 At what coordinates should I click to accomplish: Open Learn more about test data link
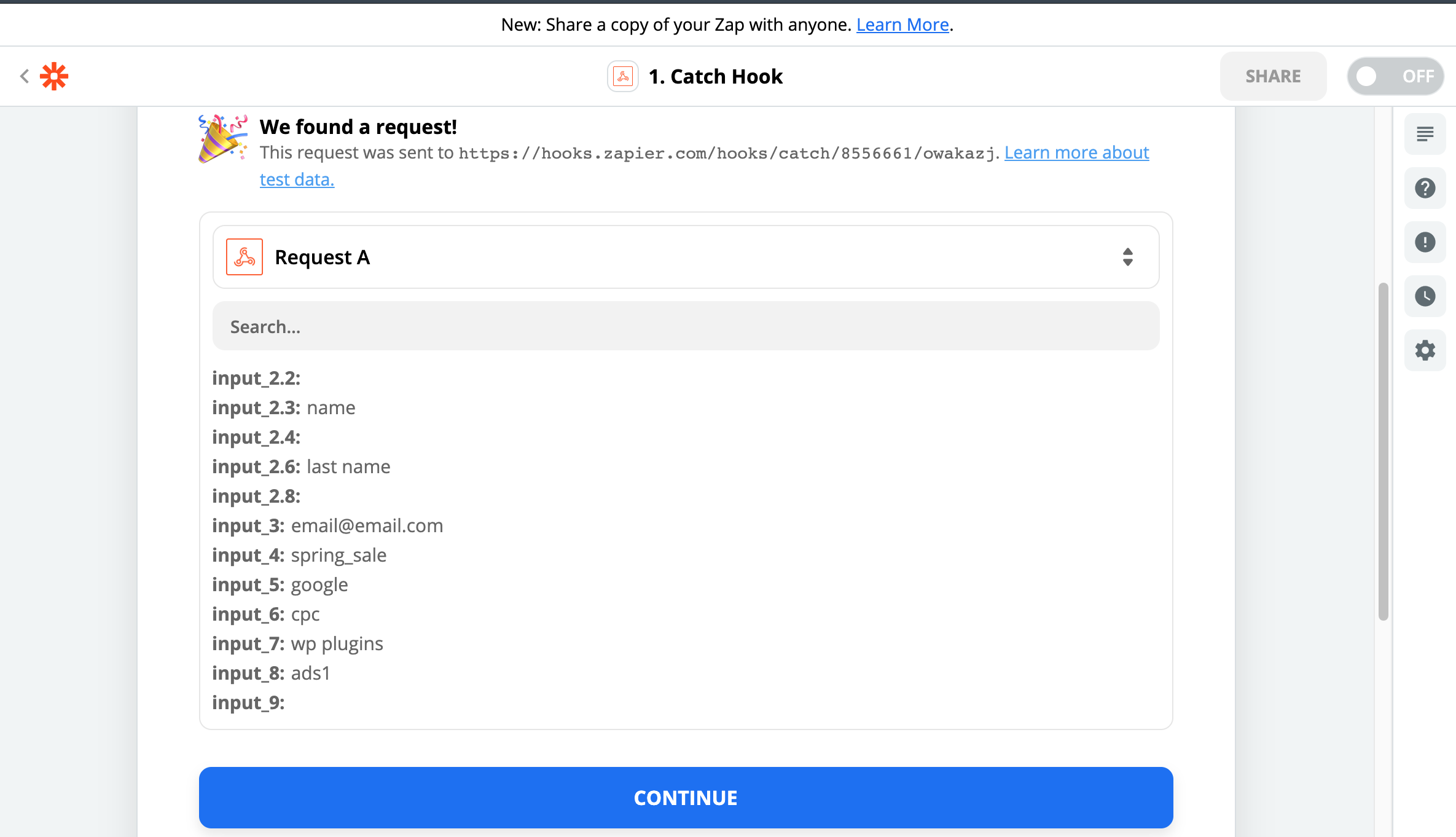(1076, 152)
